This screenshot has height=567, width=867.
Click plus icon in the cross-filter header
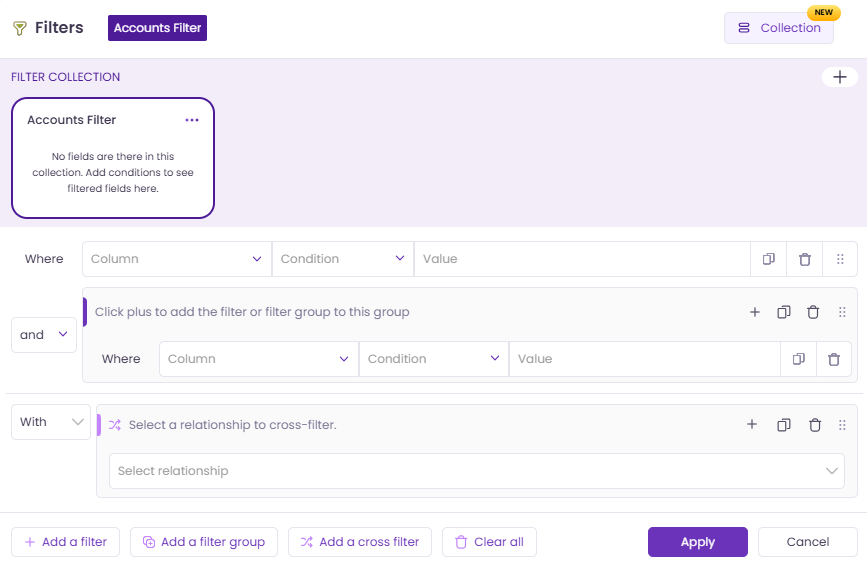(752, 425)
